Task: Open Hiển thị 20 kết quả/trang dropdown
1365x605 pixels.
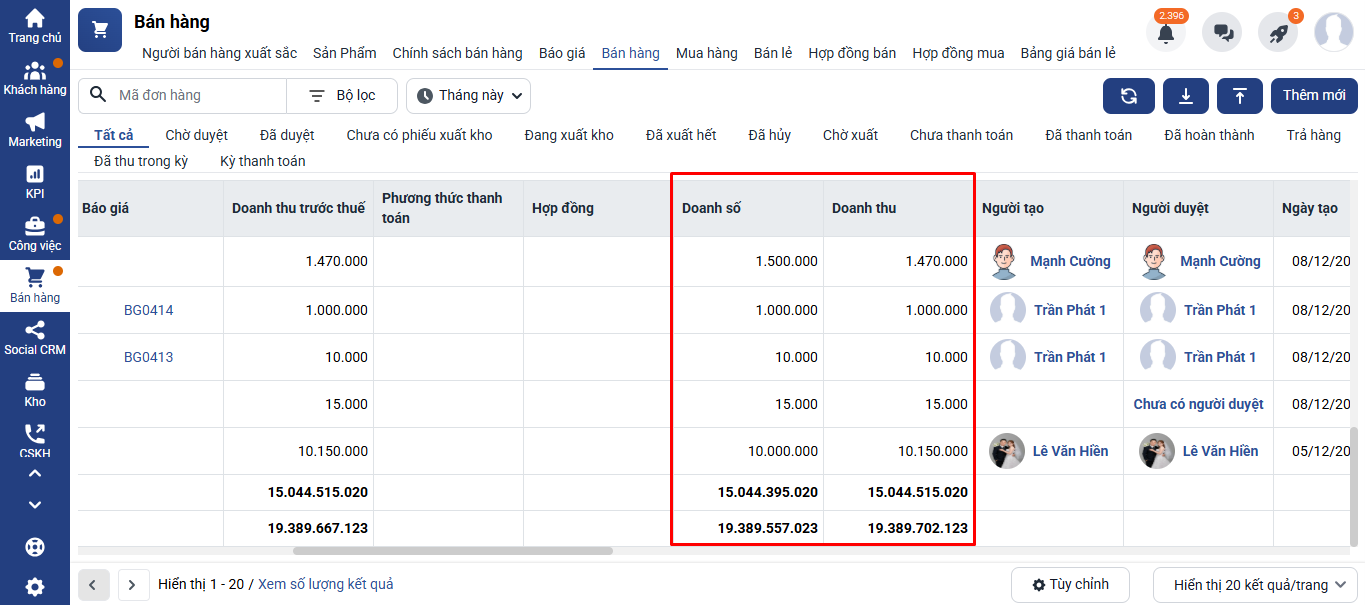Action: (1259, 585)
